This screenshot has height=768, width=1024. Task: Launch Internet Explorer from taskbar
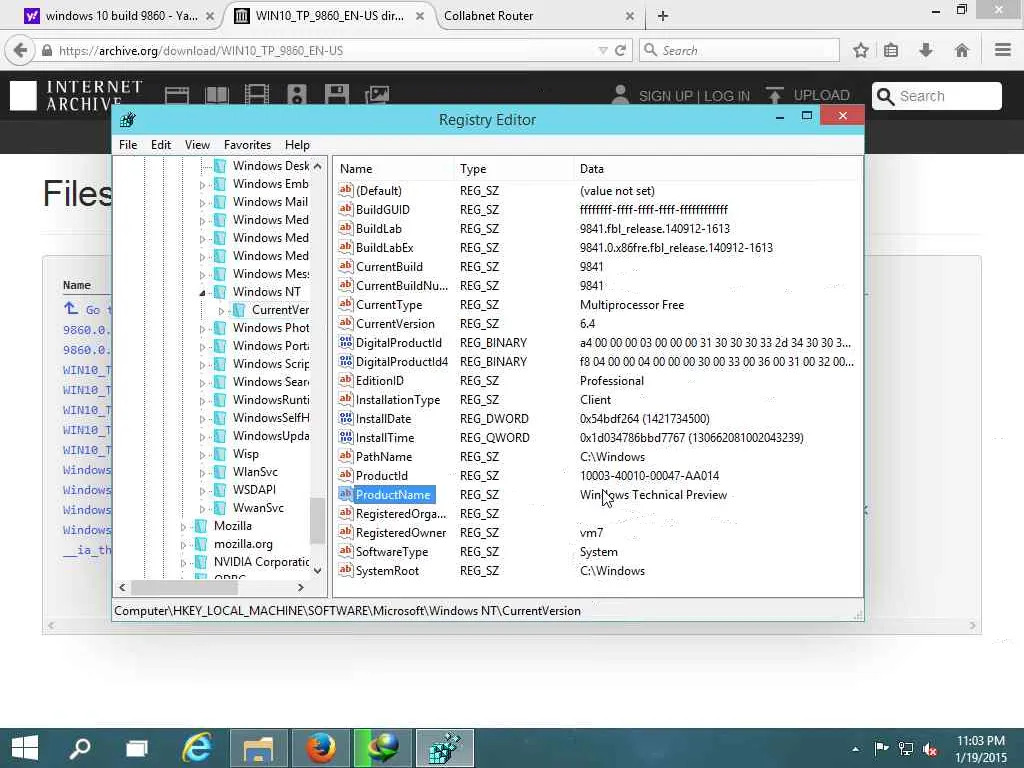click(197, 748)
